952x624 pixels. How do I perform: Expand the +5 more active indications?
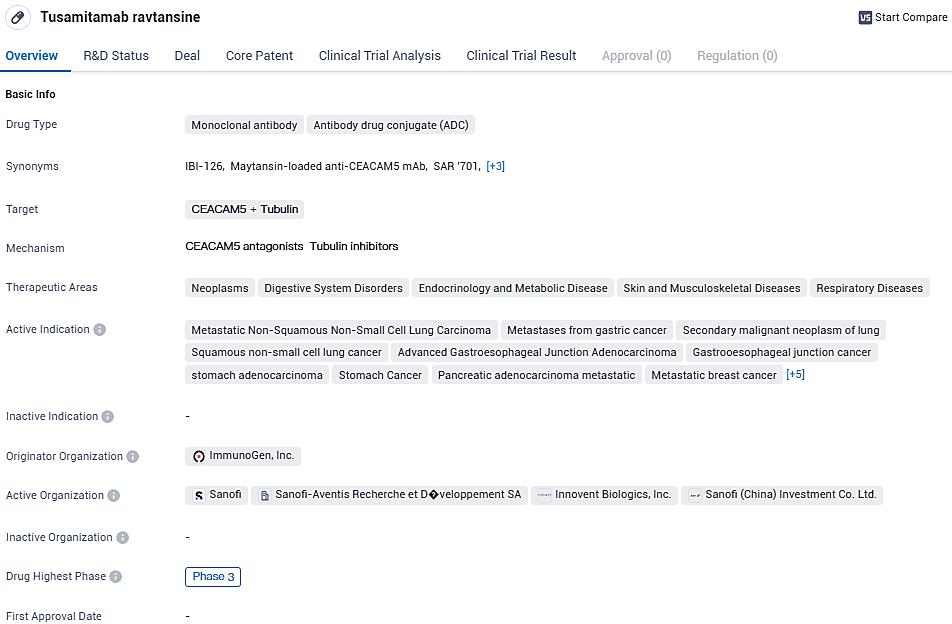[795, 375]
